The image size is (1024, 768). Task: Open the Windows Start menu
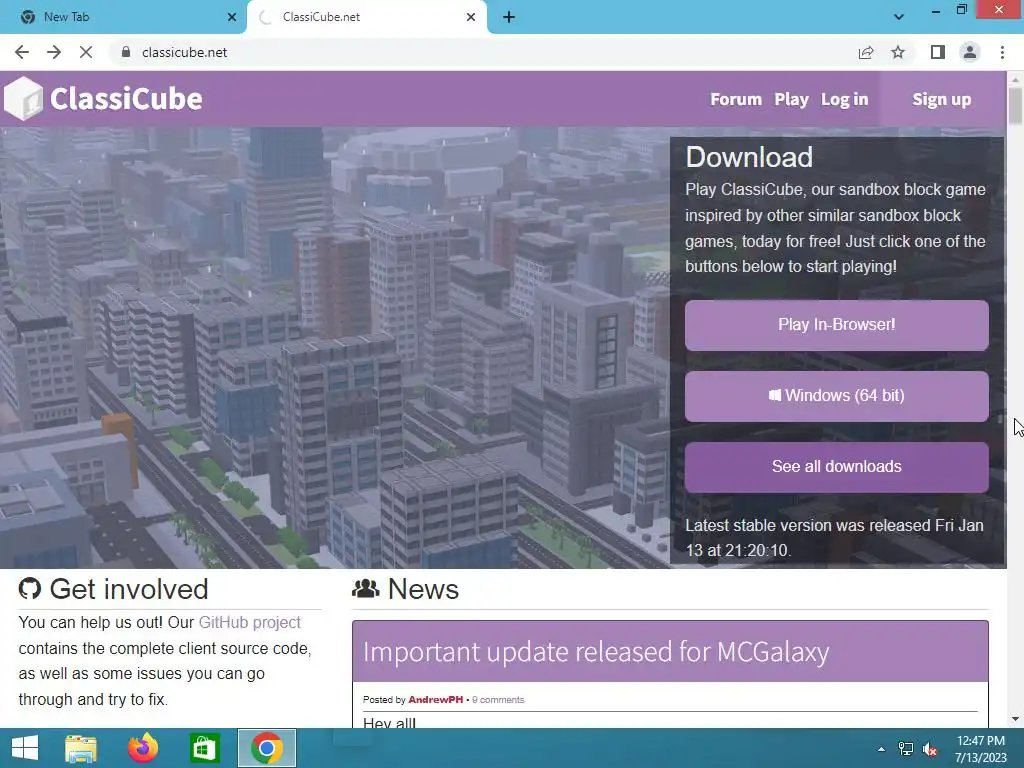[x=25, y=748]
